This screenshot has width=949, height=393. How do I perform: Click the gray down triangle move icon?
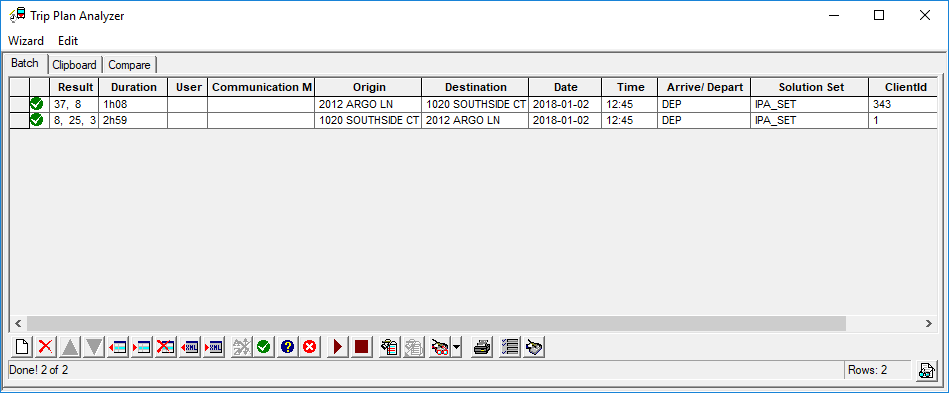(94, 347)
